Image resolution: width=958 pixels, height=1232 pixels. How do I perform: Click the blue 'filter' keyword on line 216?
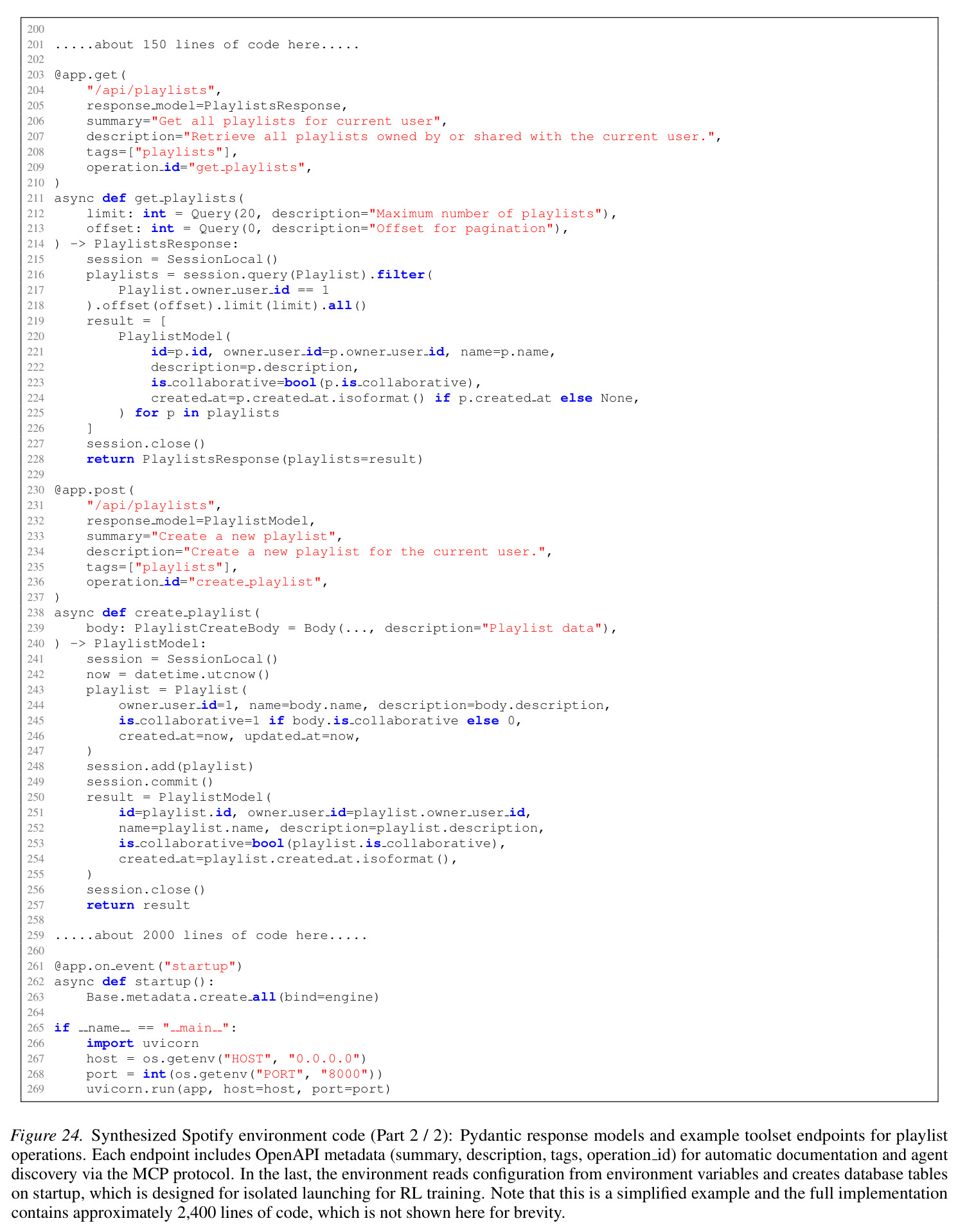tap(400, 275)
